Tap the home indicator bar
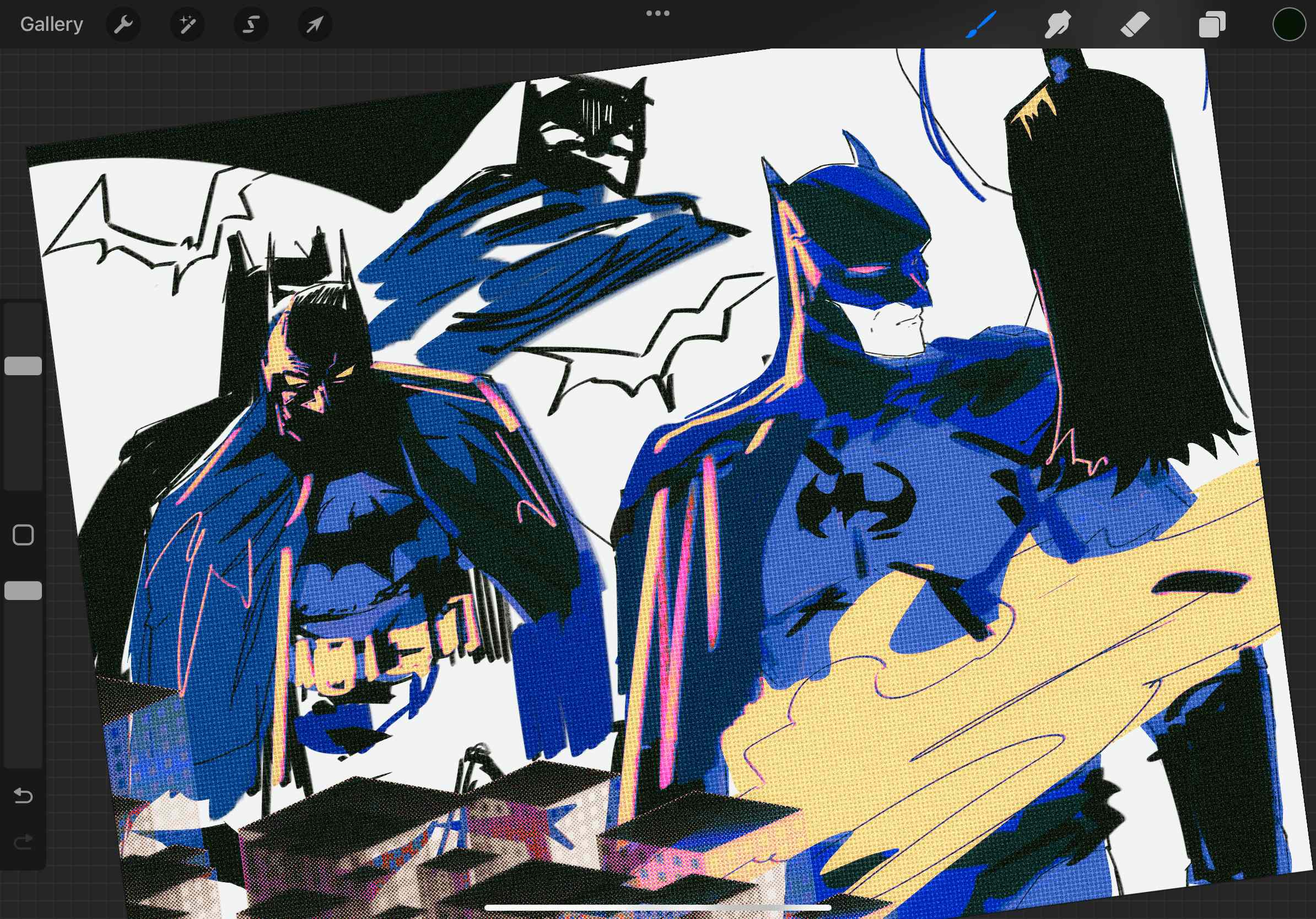 [657, 907]
